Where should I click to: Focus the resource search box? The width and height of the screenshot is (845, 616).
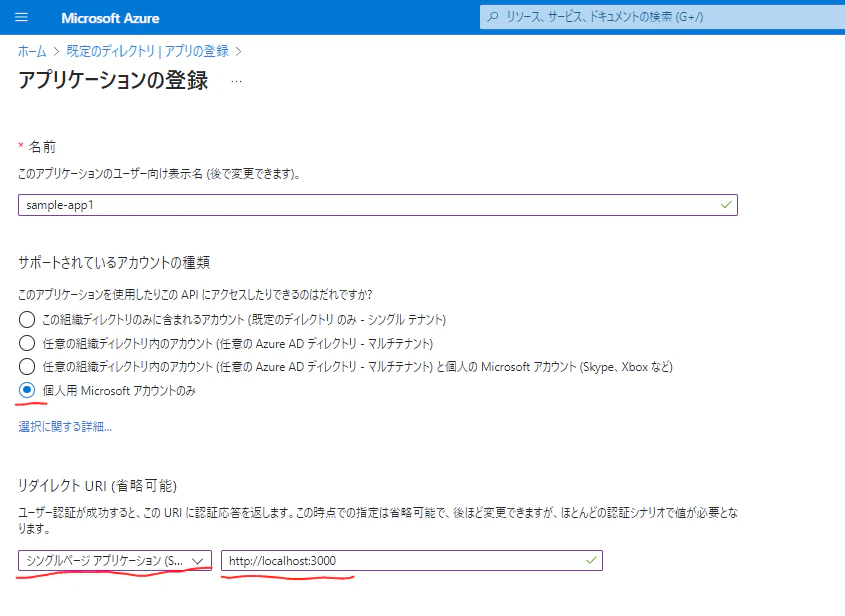(662, 17)
